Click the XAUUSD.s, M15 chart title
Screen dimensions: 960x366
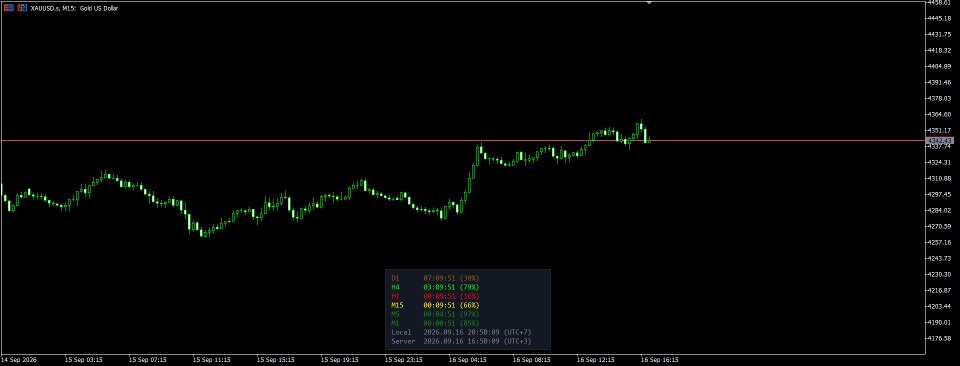[x=74, y=9]
